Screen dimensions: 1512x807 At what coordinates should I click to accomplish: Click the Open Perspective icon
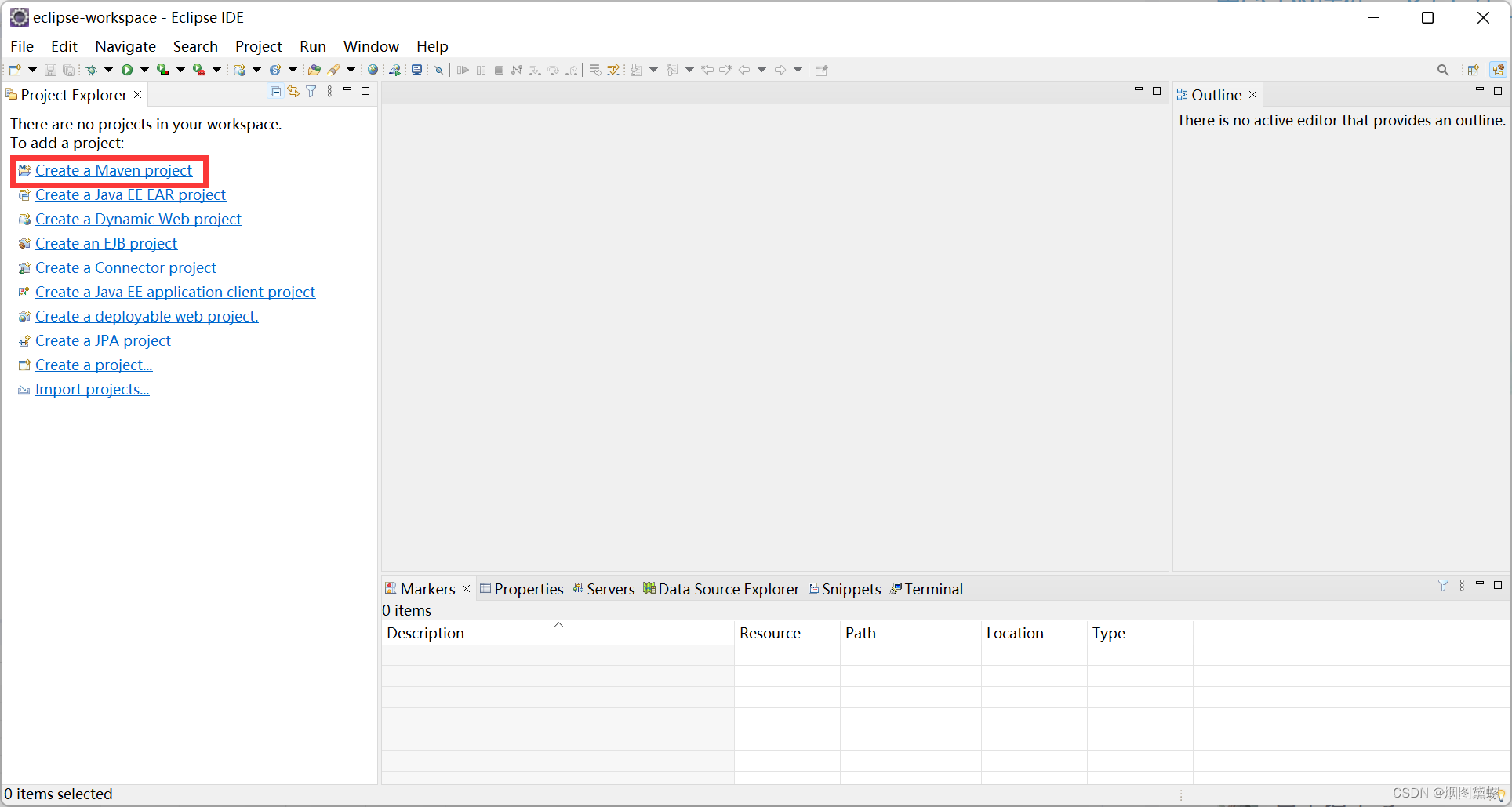(1474, 70)
